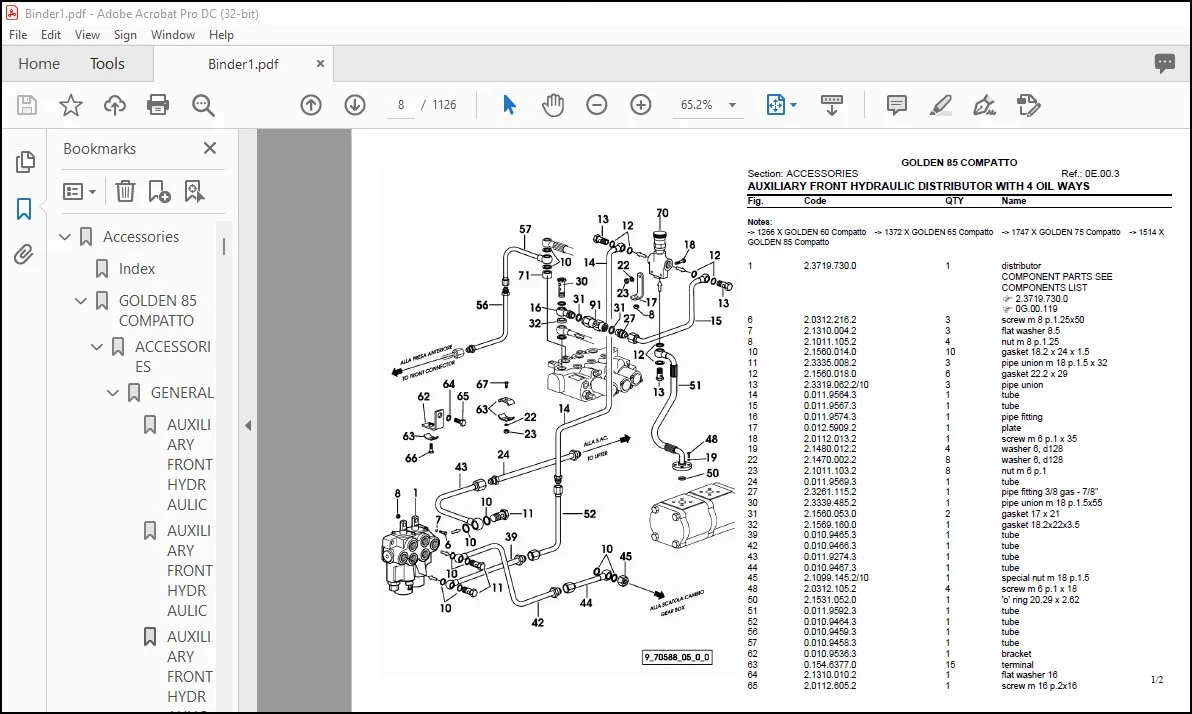This screenshot has width=1192, height=714.
Task: Collapse the GENERAL bookmark
Action: tap(113, 393)
